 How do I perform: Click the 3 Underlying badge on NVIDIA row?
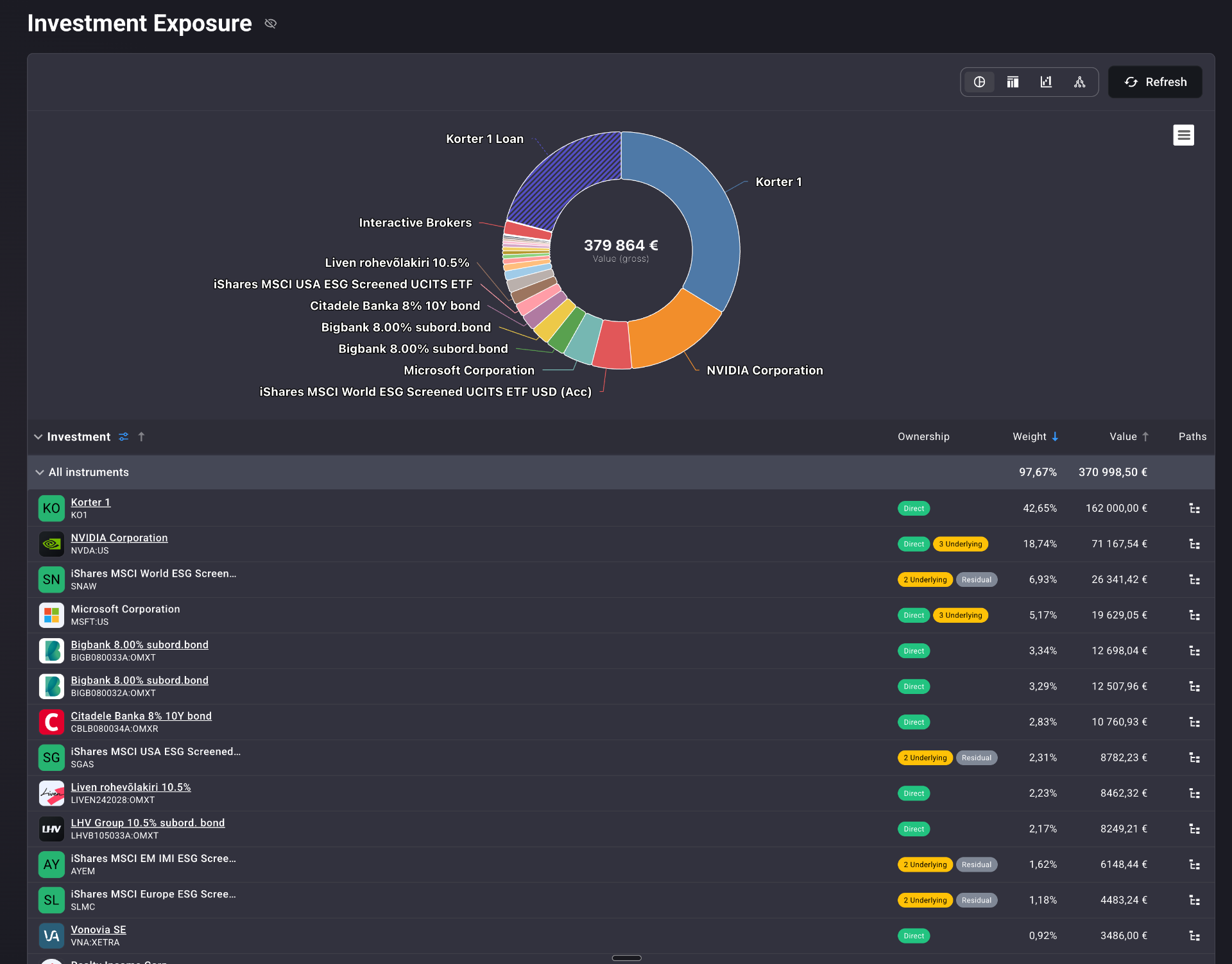[961, 544]
